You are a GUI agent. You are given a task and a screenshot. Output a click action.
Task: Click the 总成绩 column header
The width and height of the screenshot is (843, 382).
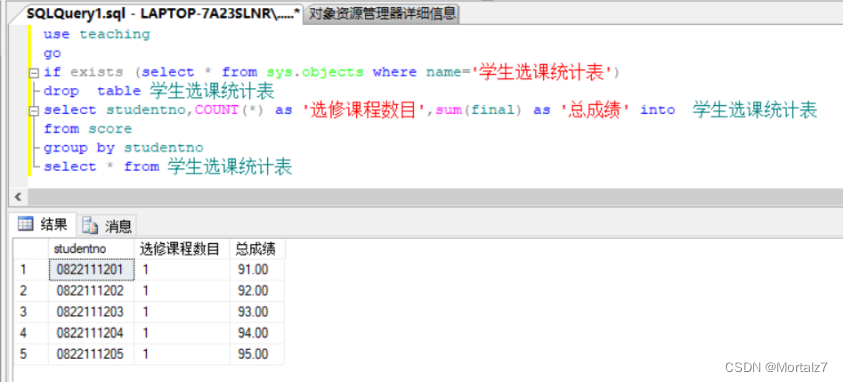[257, 249]
